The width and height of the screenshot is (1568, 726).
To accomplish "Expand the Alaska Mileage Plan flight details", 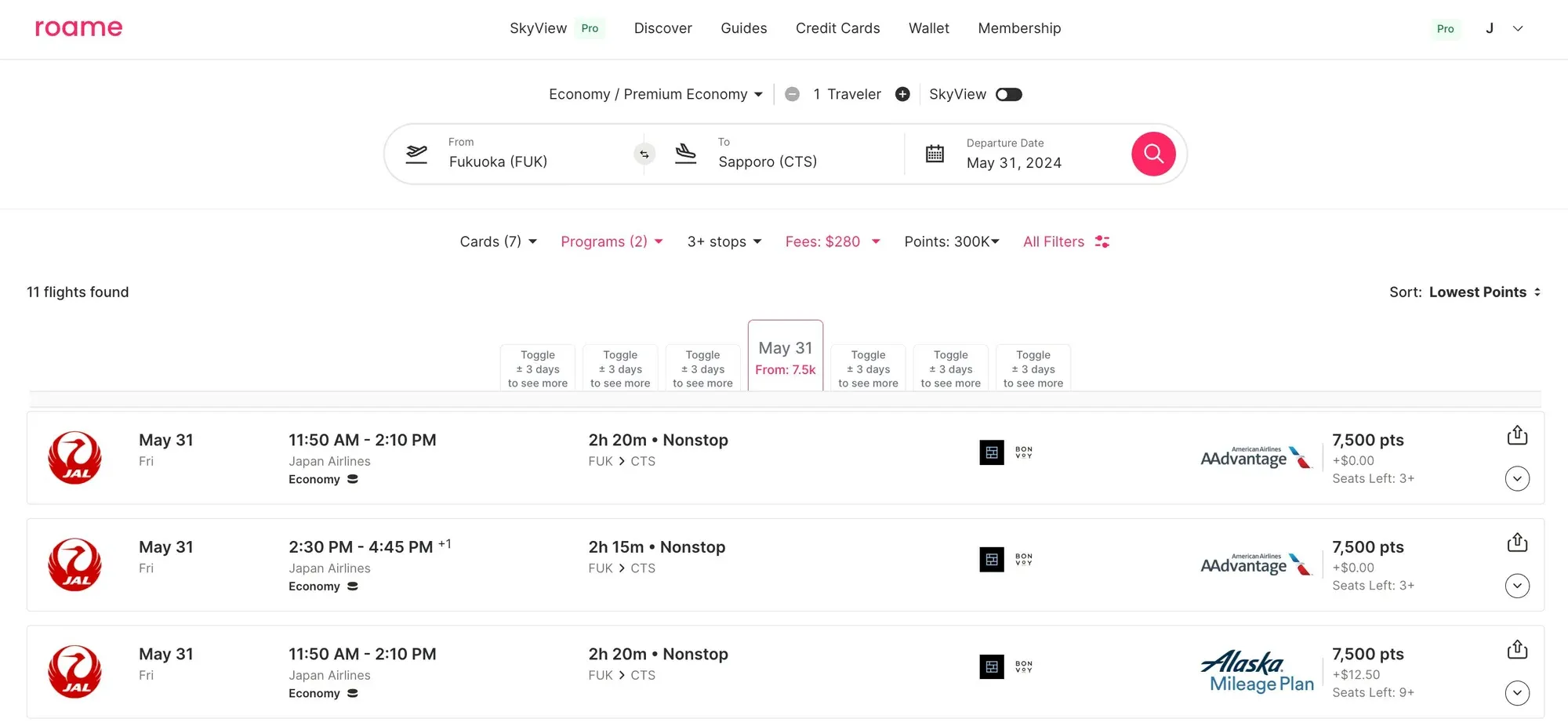I will coord(1517,692).
